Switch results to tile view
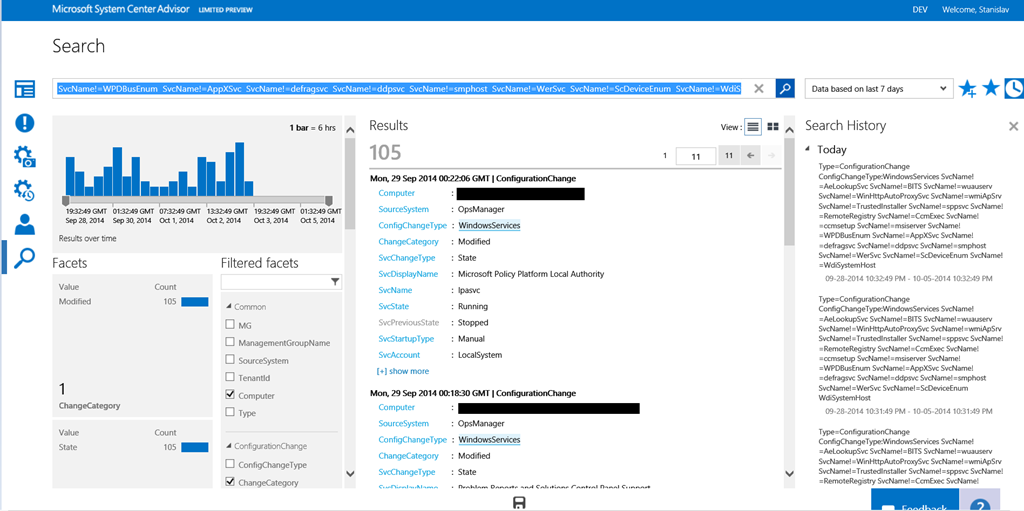 coord(773,127)
